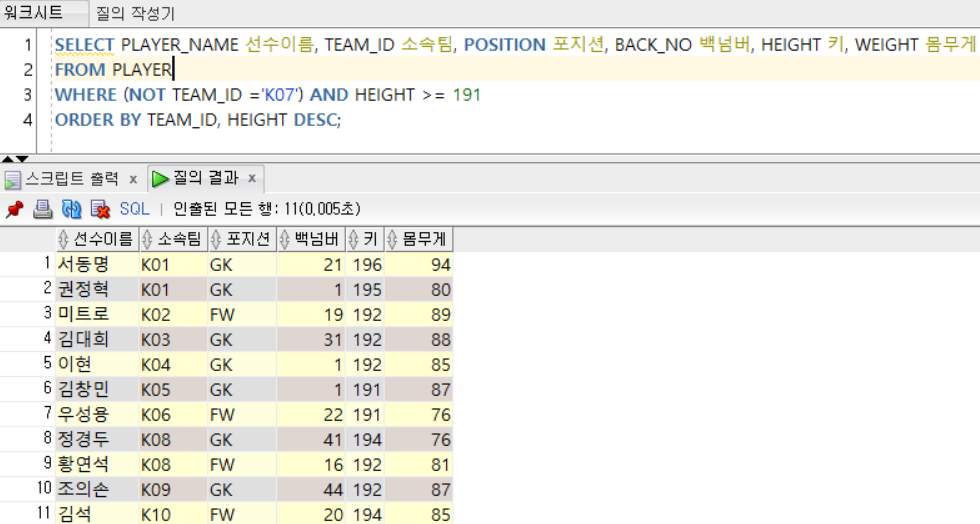This screenshot has height=524, width=980.
Task: Click team cell K10 in 김석 row
Action: click(173, 514)
